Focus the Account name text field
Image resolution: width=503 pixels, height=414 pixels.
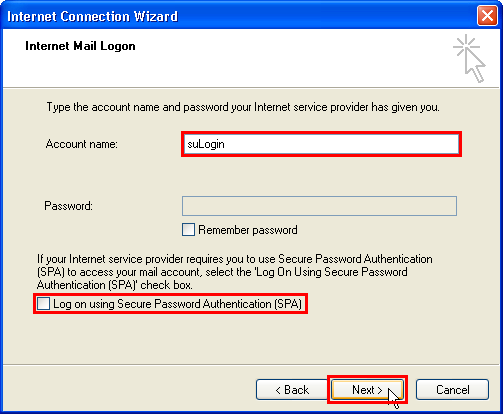[x=321, y=144]
